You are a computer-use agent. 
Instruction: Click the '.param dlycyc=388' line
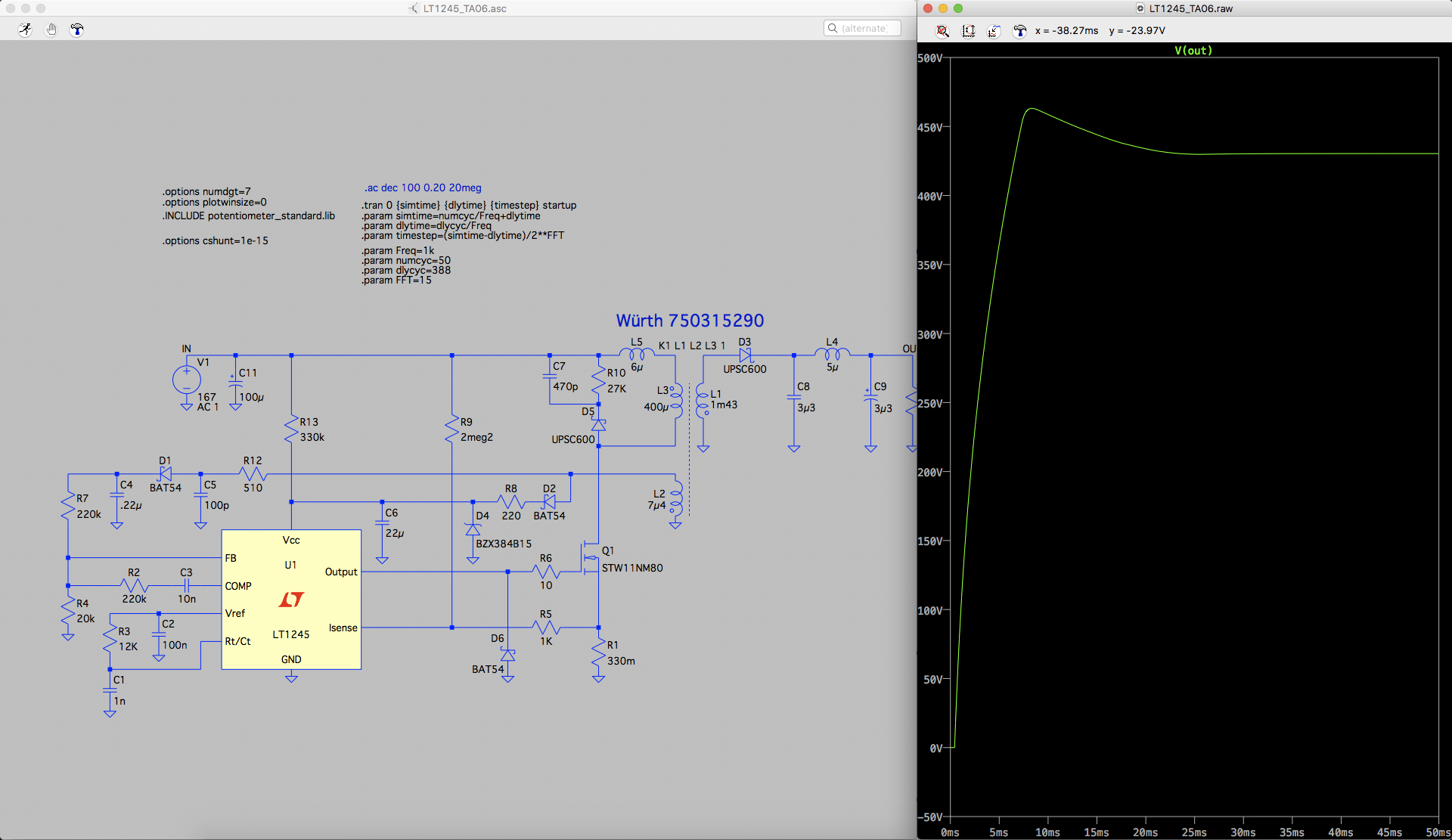click(406, 270)
